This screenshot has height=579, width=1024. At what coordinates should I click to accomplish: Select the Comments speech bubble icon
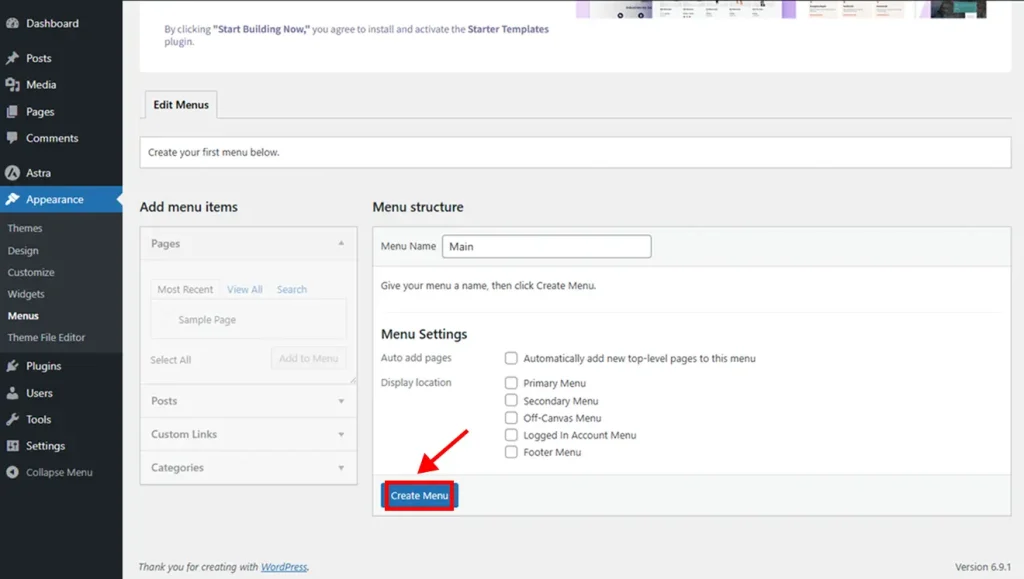pos(14,138)
